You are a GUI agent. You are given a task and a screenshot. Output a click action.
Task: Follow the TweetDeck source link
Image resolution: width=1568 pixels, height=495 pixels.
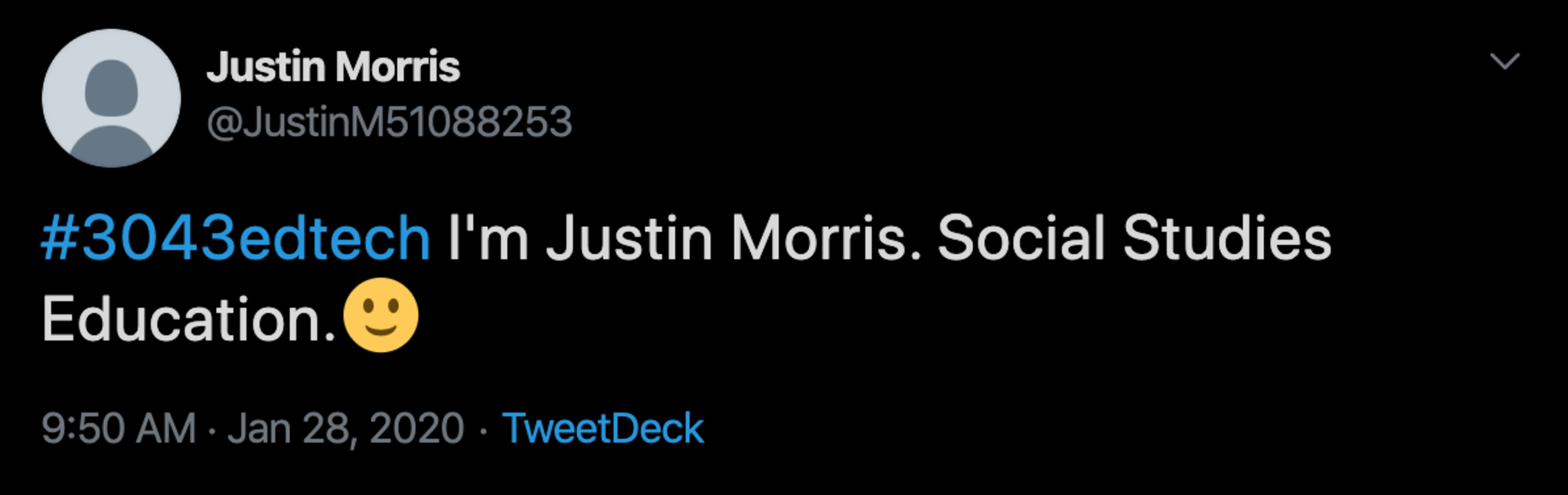pyautogui.click(x=603, y=428)
